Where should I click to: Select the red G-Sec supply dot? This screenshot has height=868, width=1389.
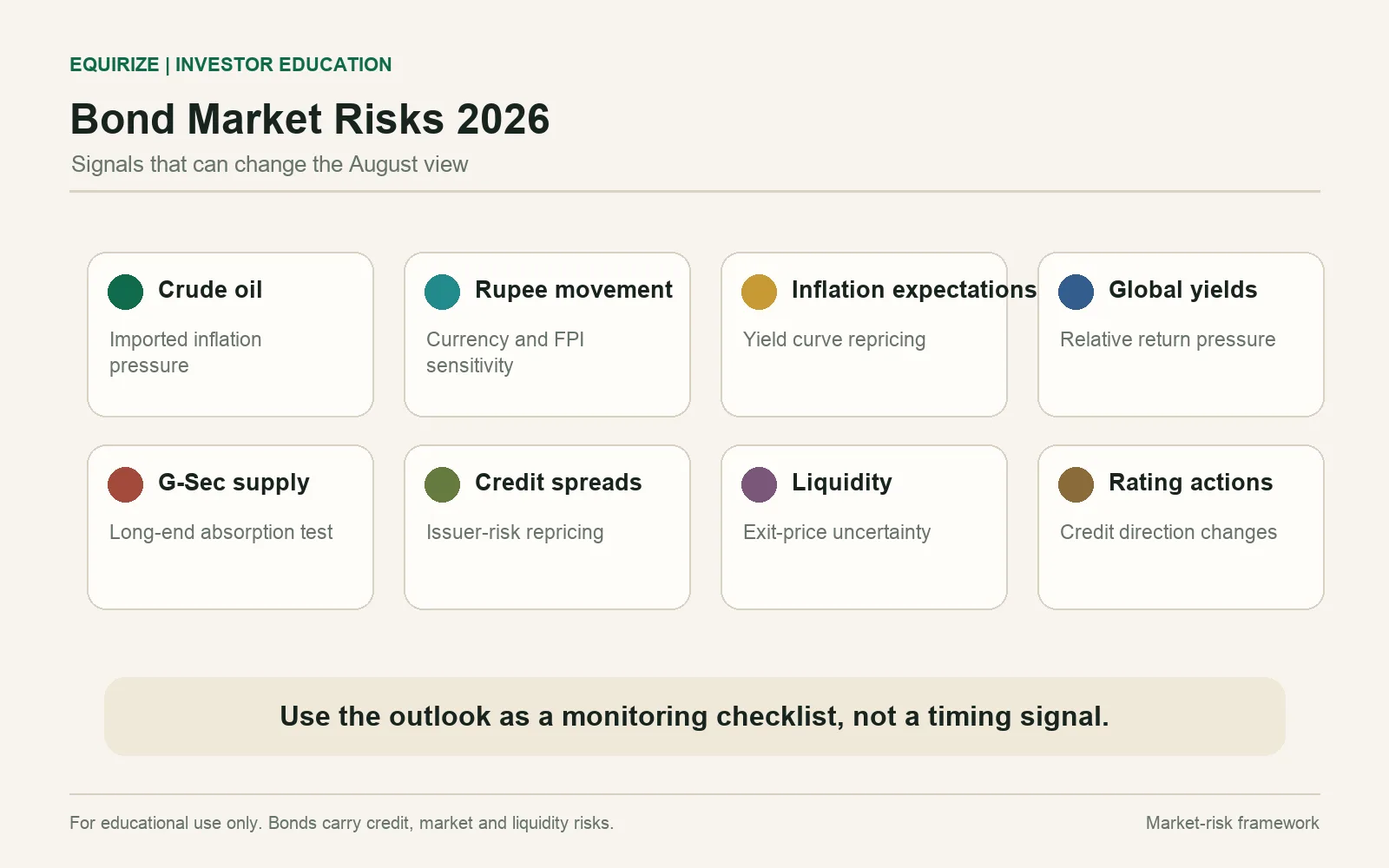(x=125, y=484)
